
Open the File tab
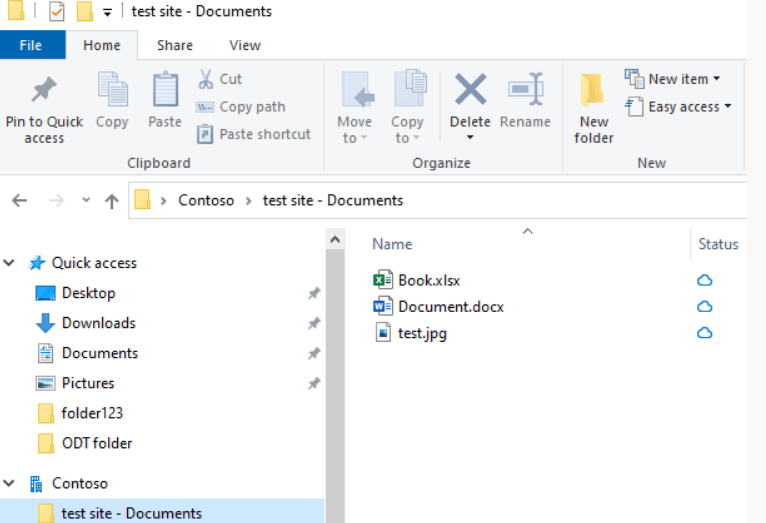pyautogui.click(x=31, y=45)
